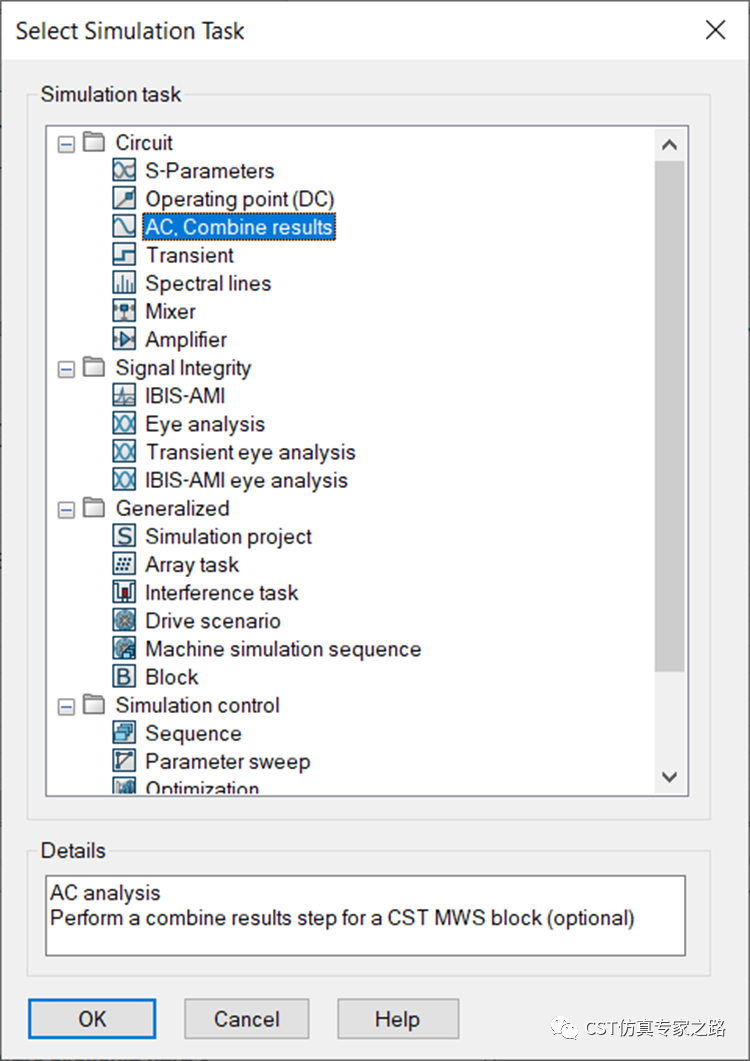Select Machine simulation sequence item

point(284,649)
